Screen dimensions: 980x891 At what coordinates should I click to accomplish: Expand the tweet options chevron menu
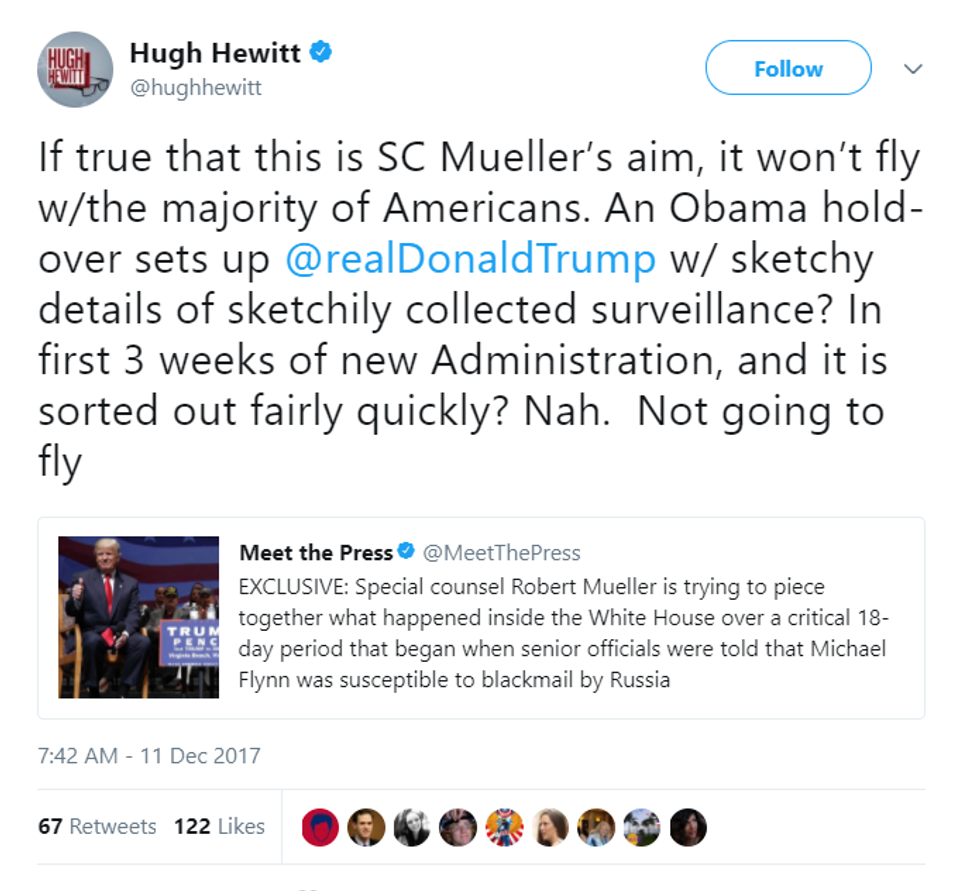pyautogui.click(x=913, y=69)
